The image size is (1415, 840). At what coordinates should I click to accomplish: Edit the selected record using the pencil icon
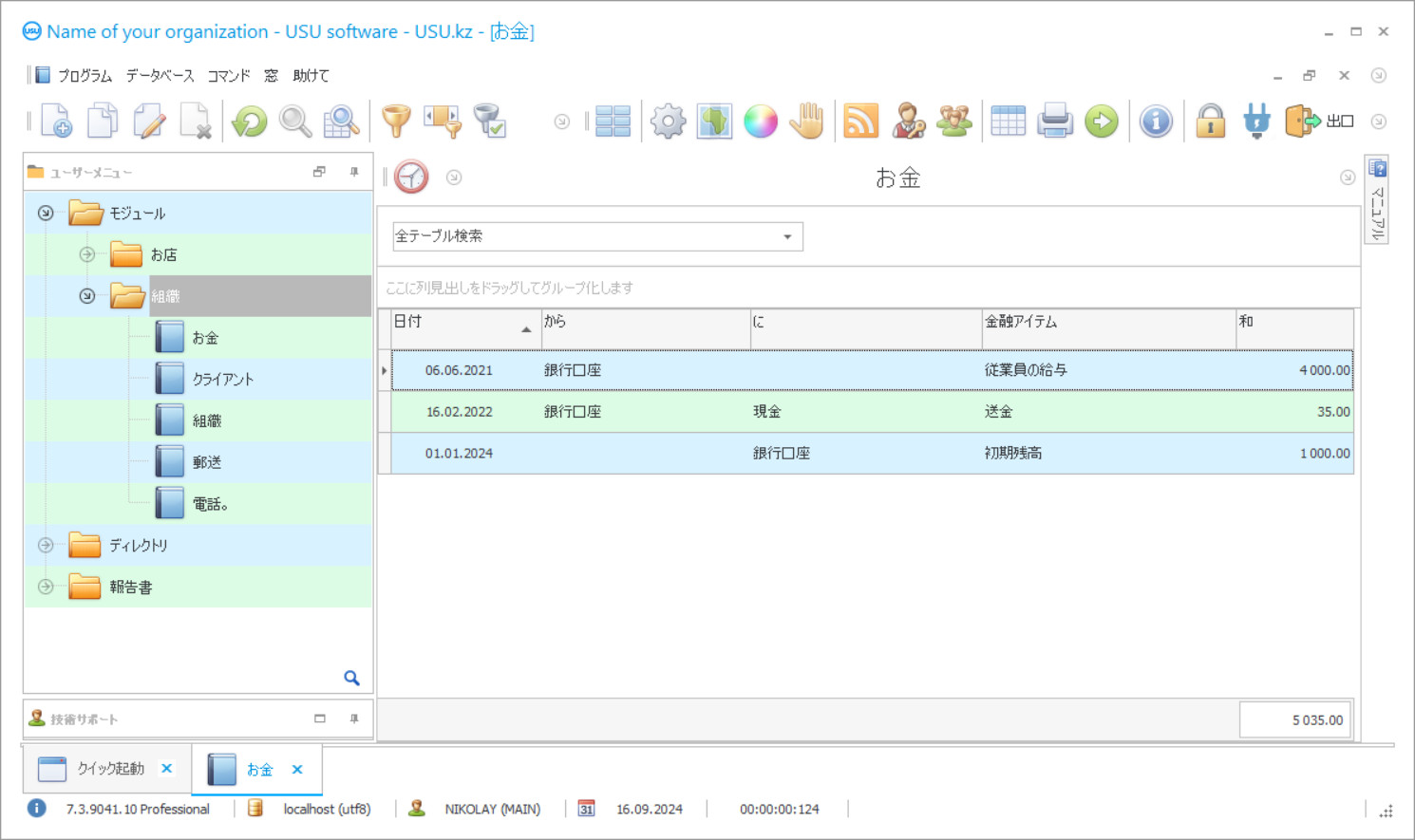pos(149,121)
